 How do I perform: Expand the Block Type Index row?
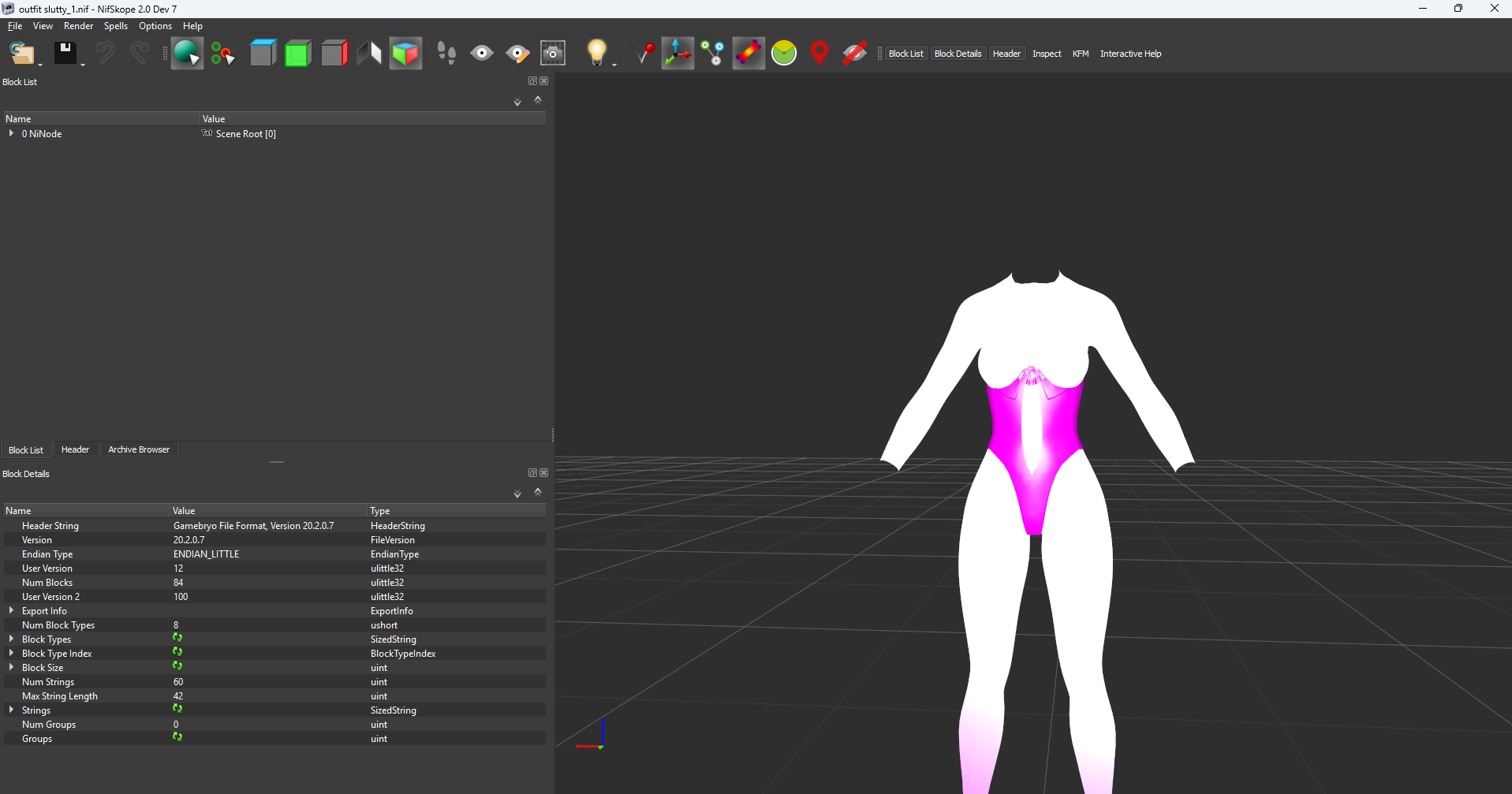pos(11,654)
